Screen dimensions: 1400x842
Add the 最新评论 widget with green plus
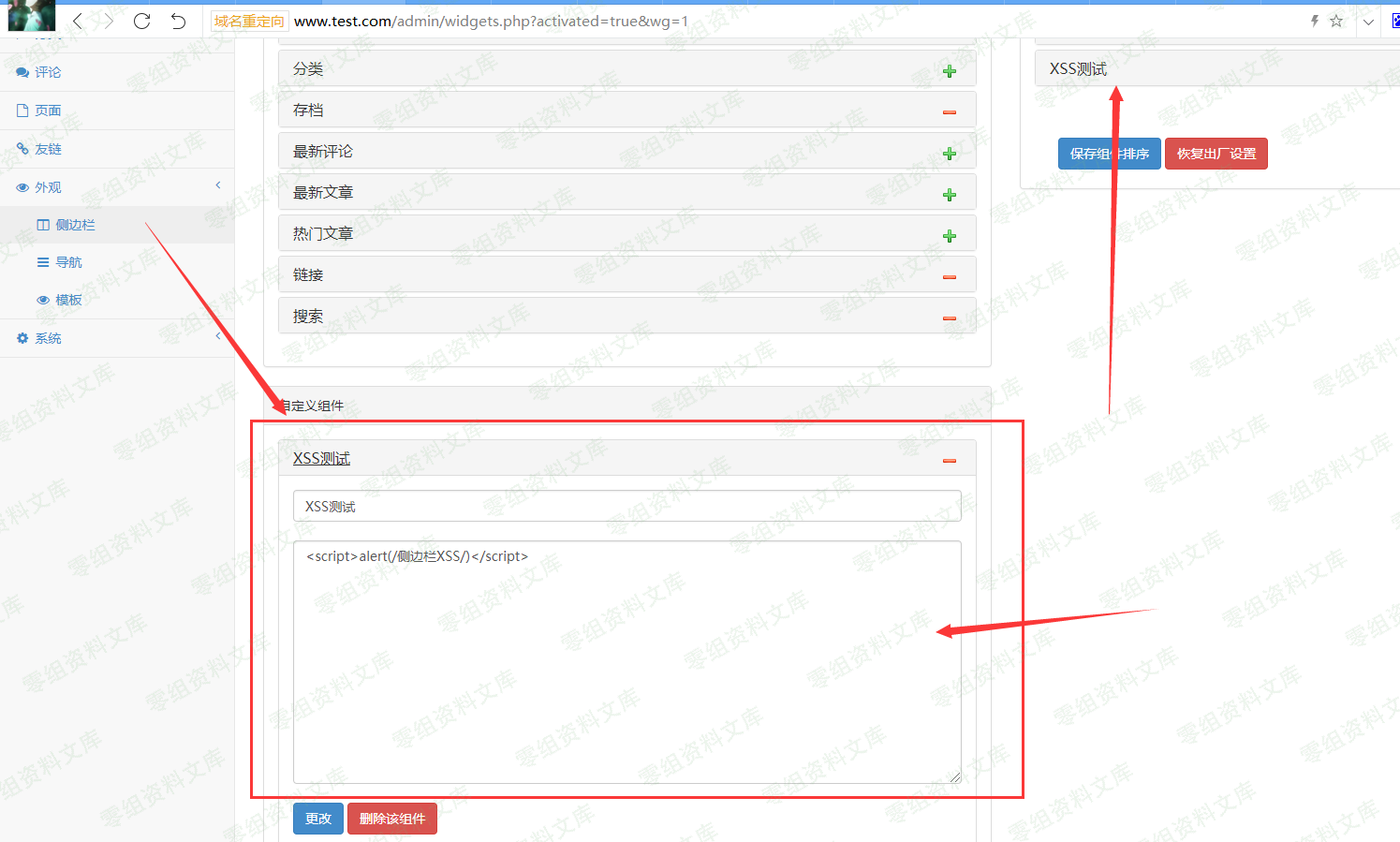pos(950,151)
